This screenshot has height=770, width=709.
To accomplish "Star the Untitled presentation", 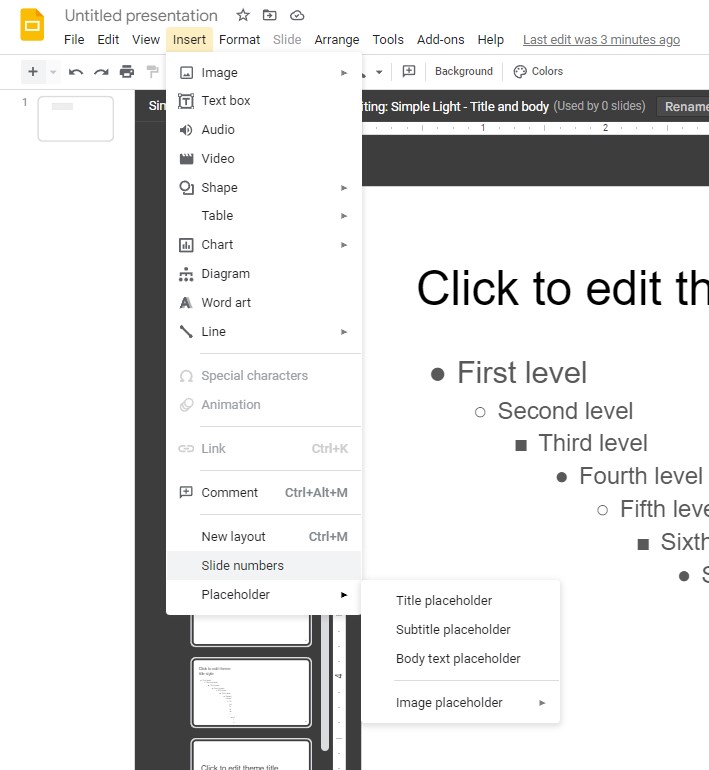I will (x=243, y=15).
